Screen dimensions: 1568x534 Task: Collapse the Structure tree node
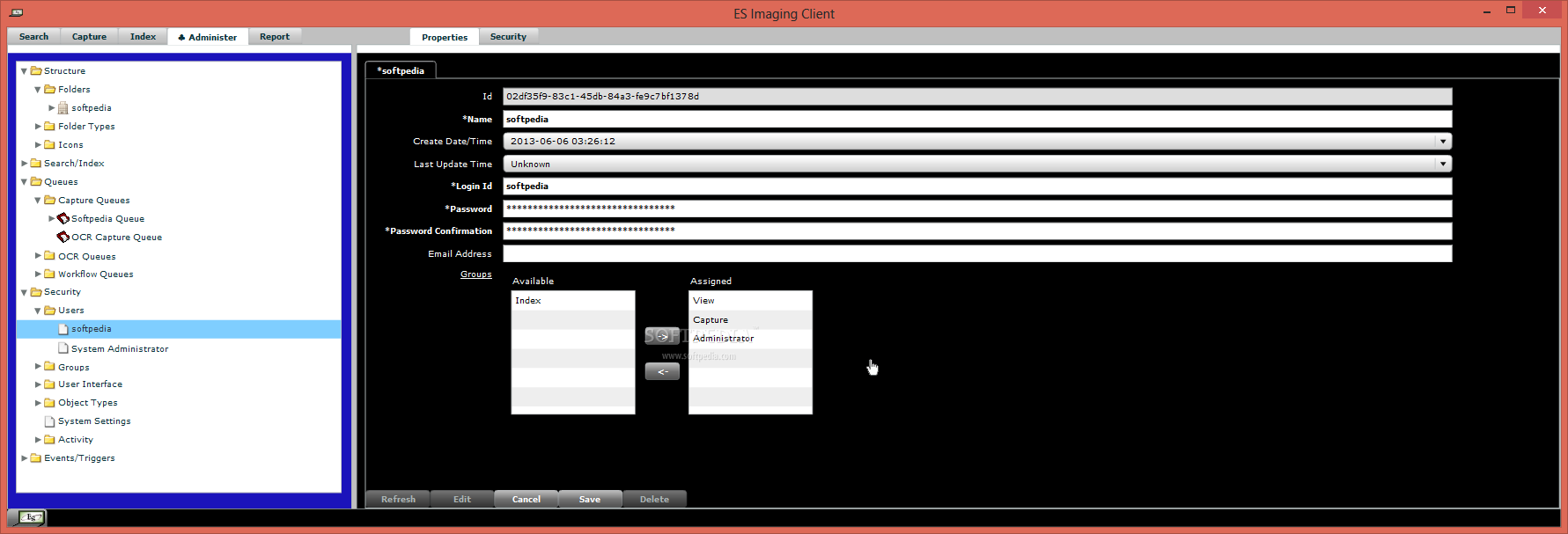coord(24,71)
